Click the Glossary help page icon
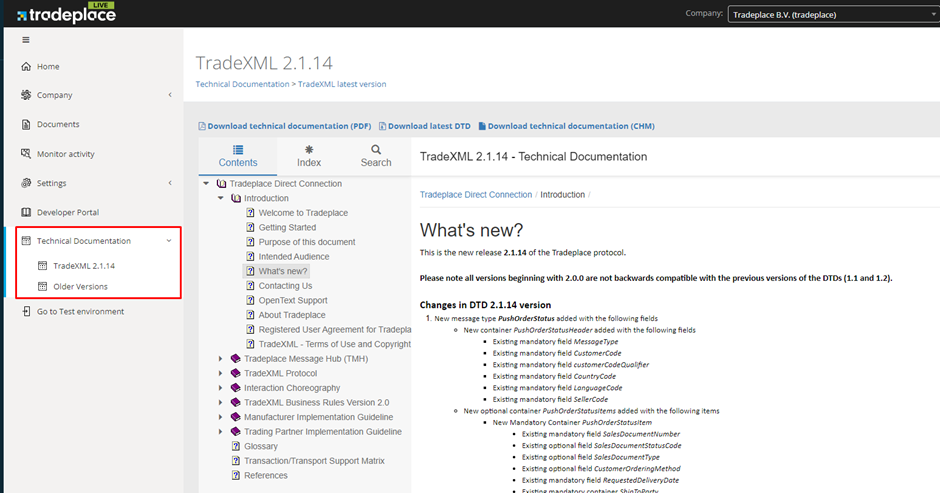 [235, 447]
